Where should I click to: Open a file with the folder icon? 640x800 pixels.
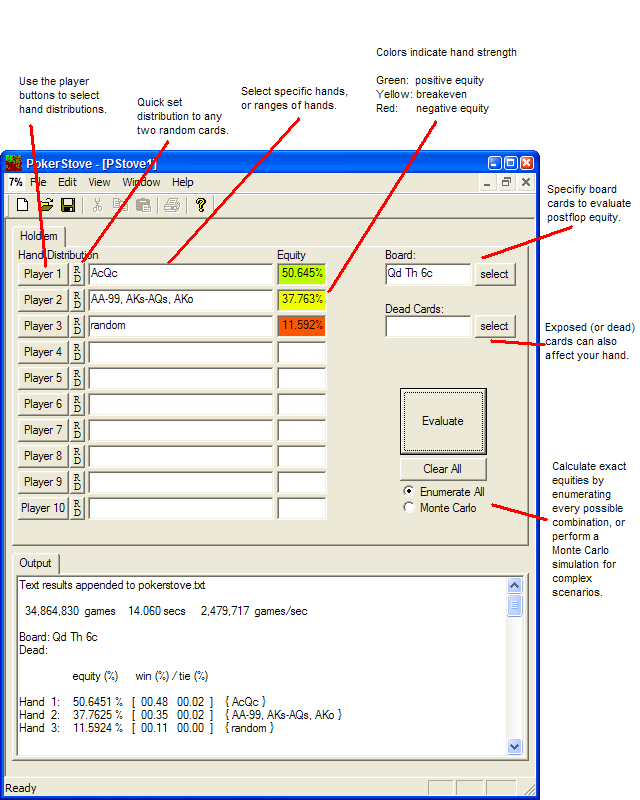pos(45,205)
